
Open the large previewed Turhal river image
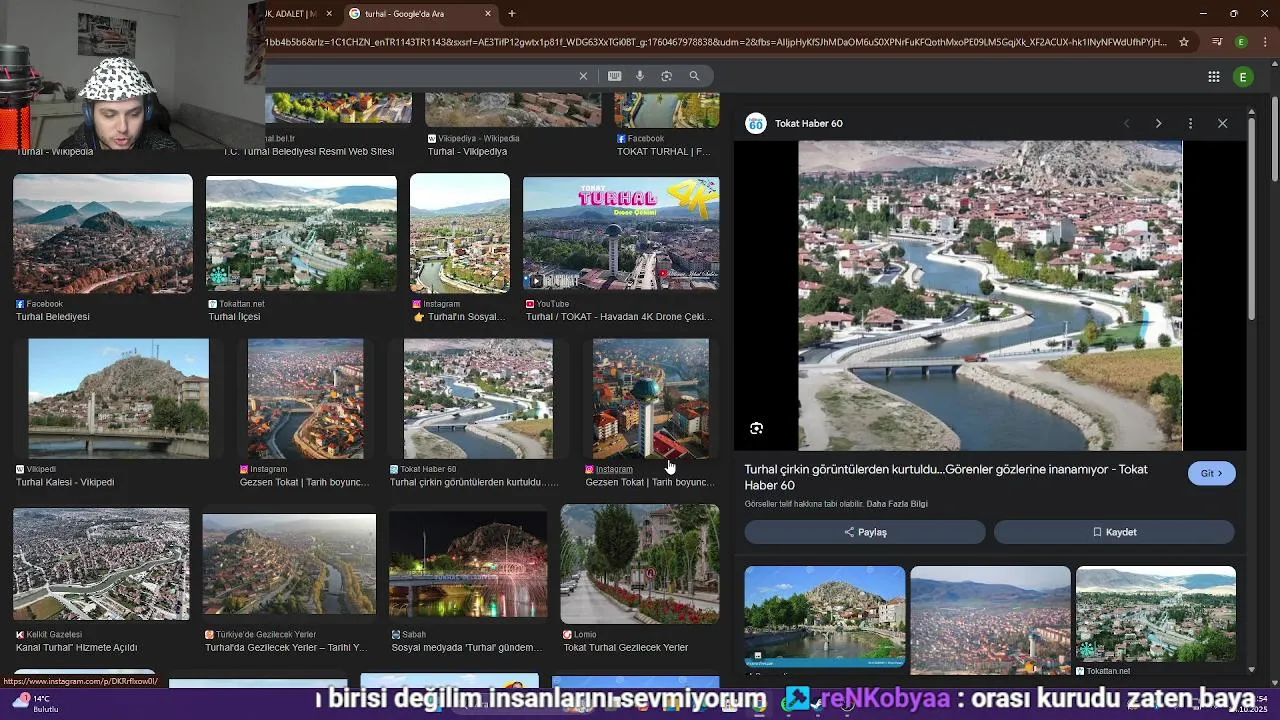click(x=990, y=296)
